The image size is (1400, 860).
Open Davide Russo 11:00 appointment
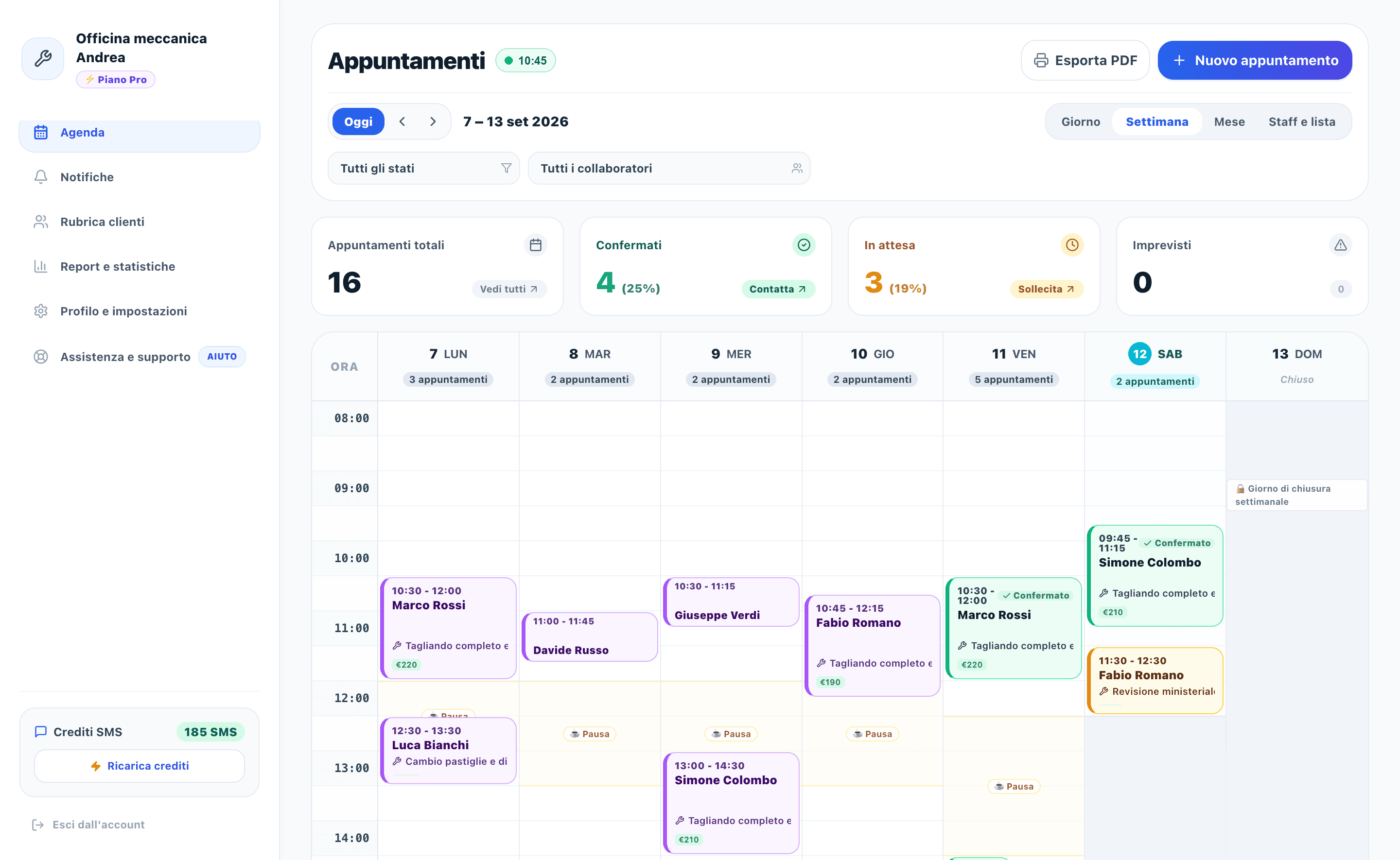pos(589,636)
